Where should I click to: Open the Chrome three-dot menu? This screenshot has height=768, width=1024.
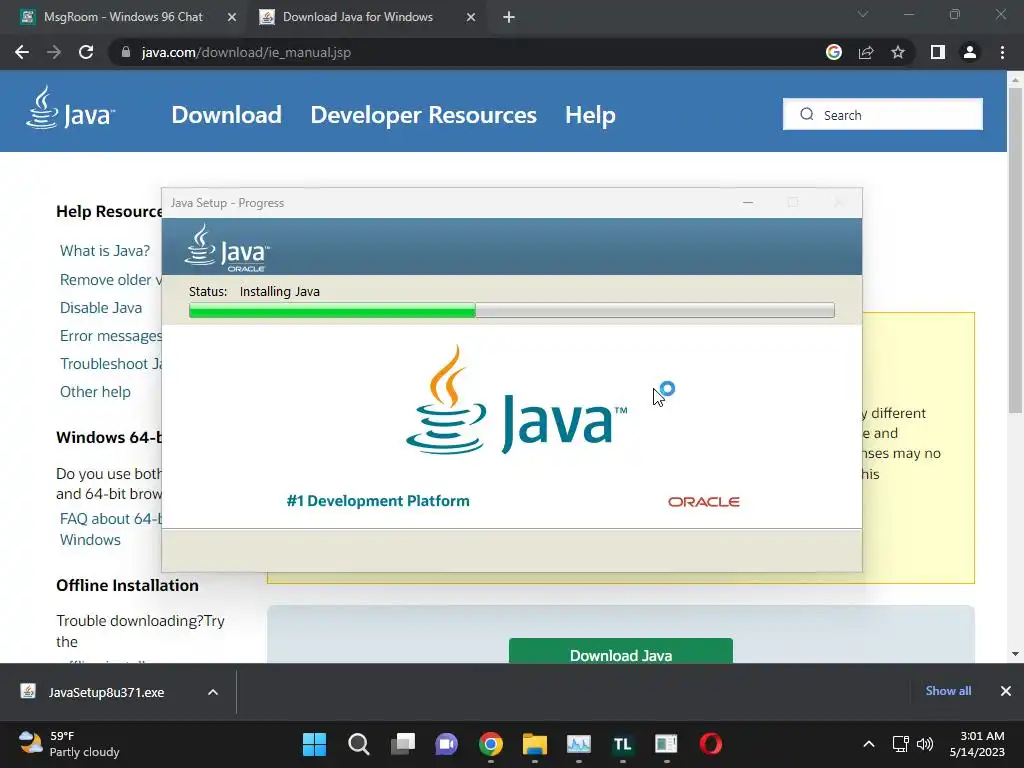pyautogui.click(x=1002, y=52)
